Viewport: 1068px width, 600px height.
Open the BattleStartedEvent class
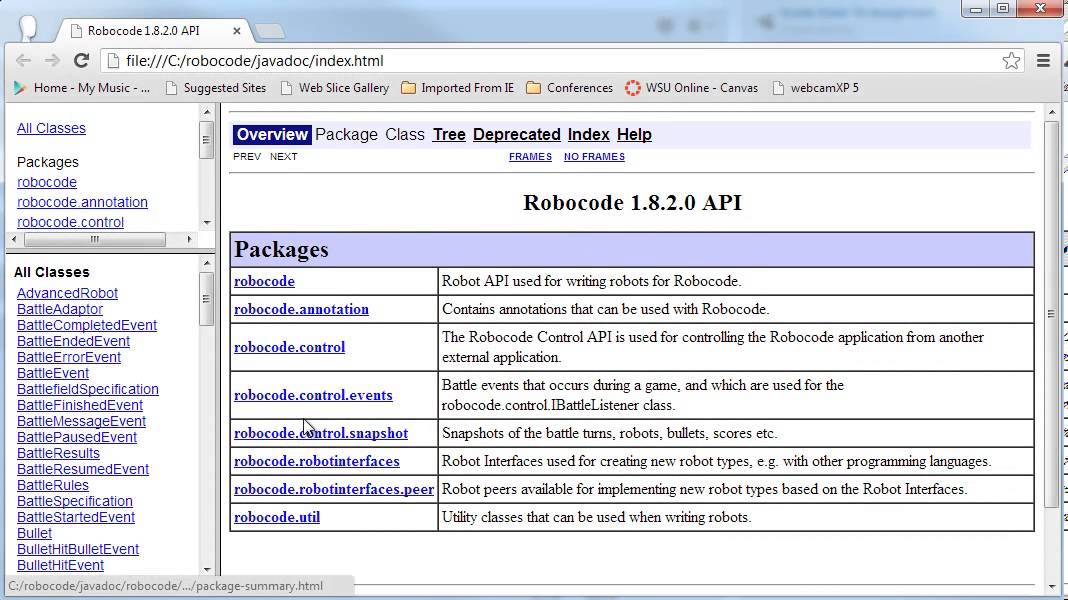[x=76, y=517]
